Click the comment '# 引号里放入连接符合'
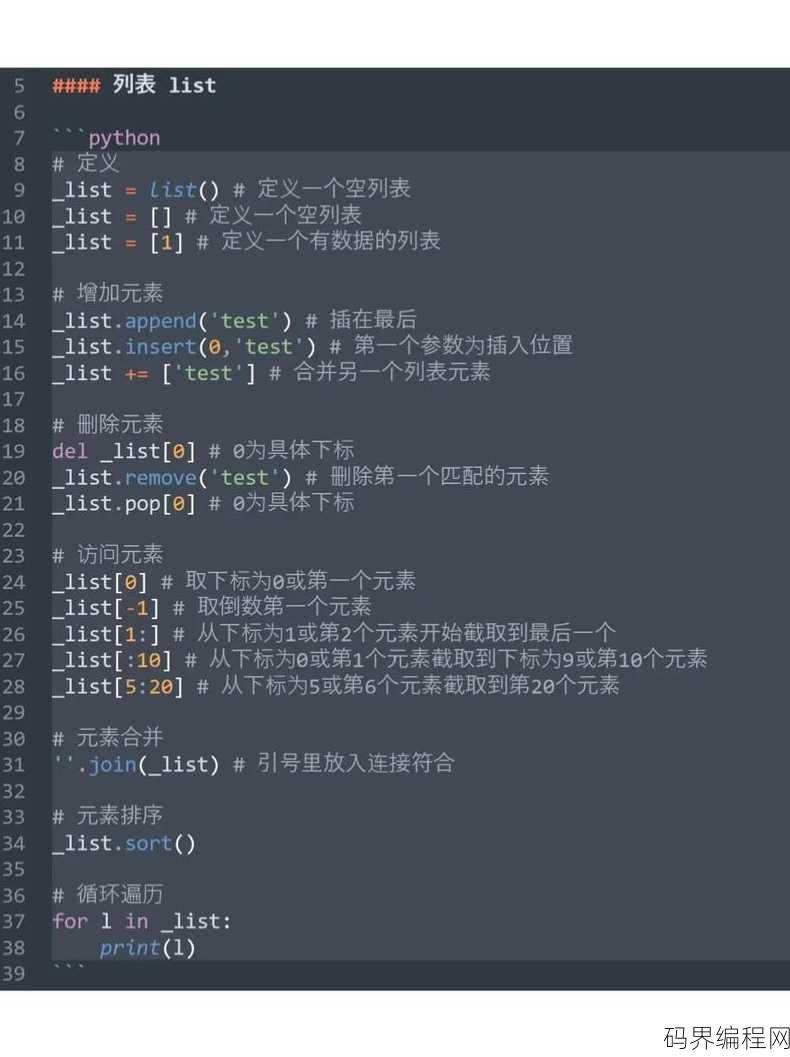This screenshot has width=790, height=1057. tap(344, 764)
